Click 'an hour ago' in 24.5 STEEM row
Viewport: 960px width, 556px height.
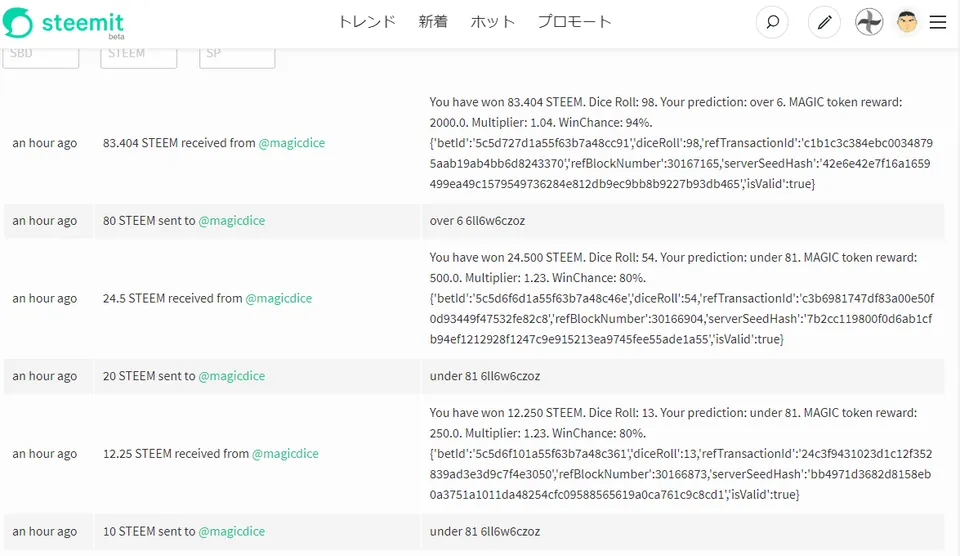(45, 298)
